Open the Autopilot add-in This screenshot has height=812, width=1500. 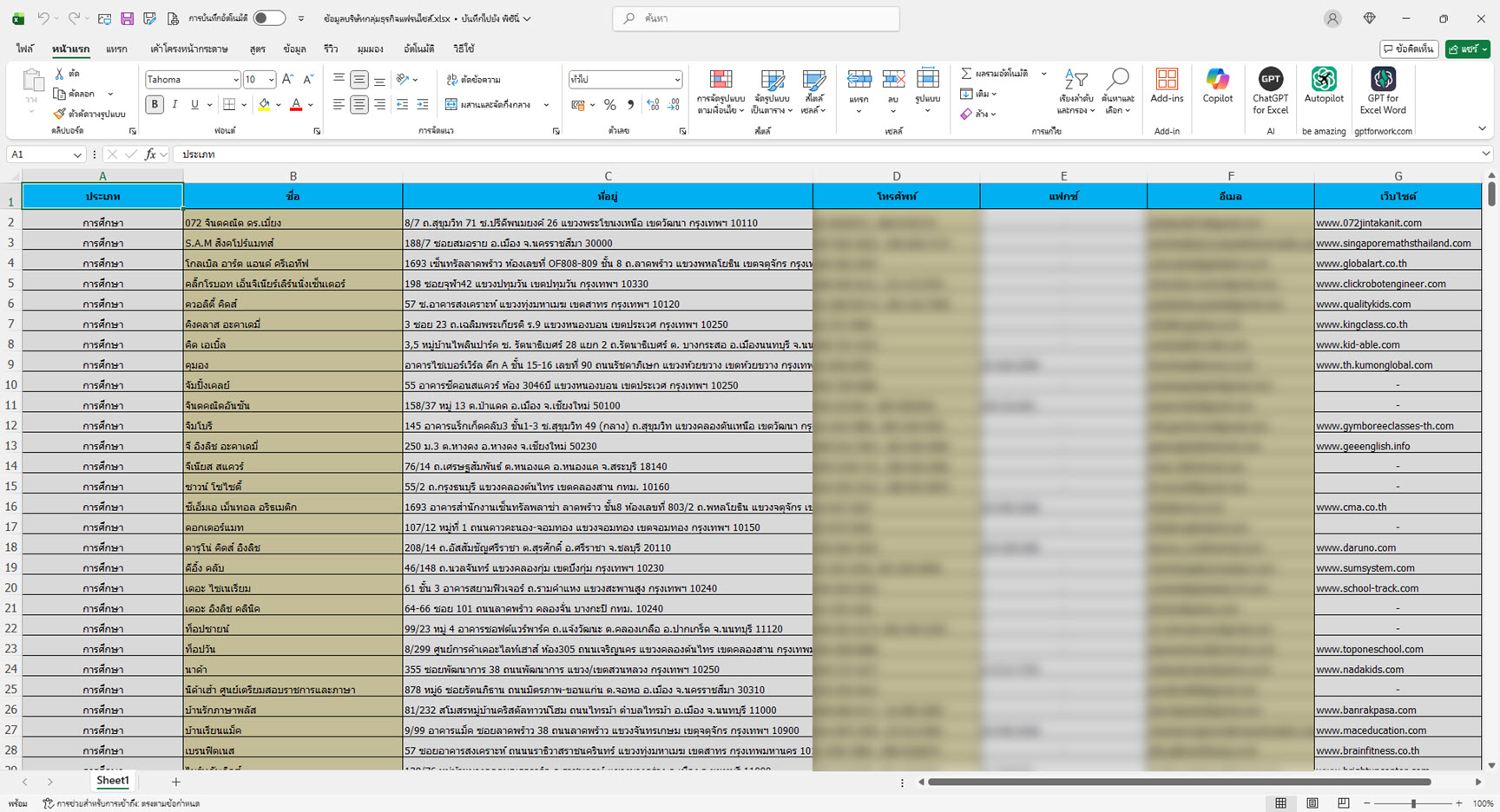[1323, 87]
